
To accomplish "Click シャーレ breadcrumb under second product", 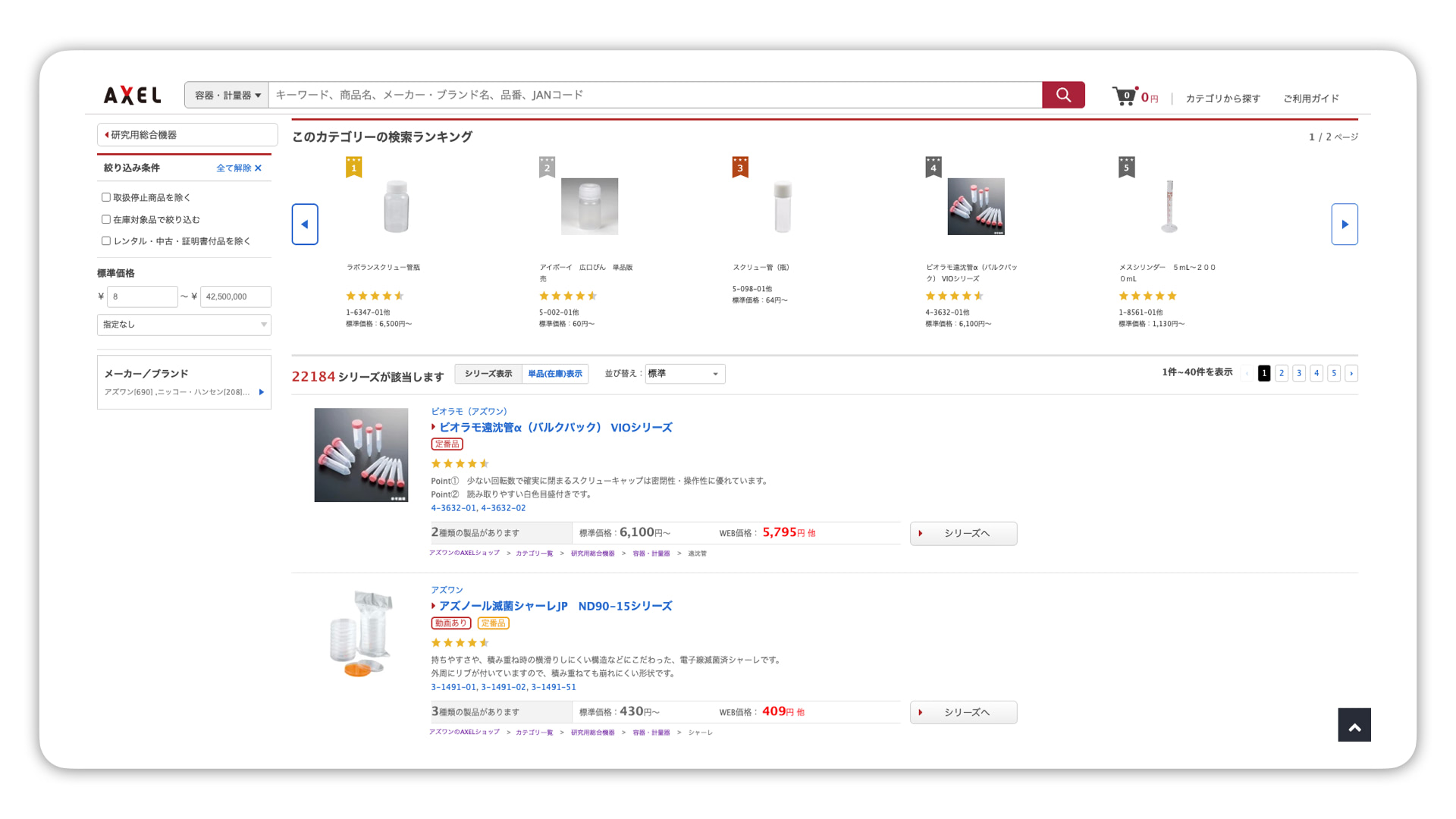I will (x=700, y=733).
